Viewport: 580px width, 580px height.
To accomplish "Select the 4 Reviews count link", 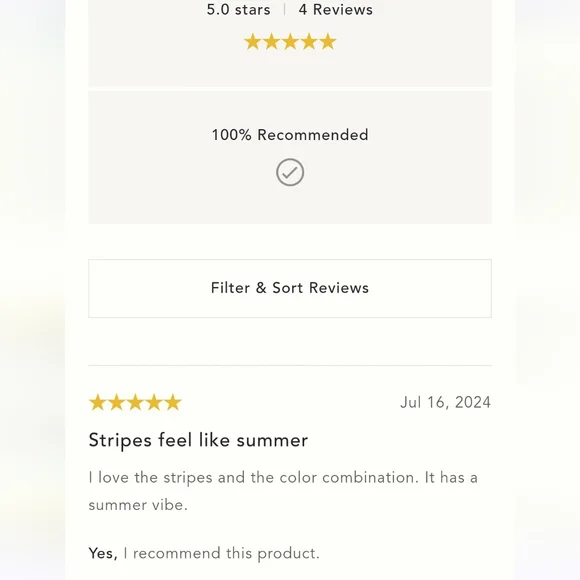I will click(x=335, y=10).
